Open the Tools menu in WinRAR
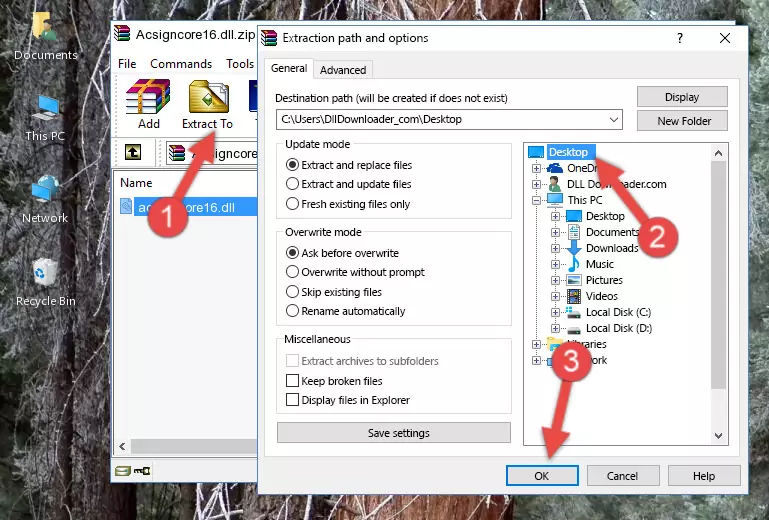This screenshot has height=520, width=769. pos(240,64)
